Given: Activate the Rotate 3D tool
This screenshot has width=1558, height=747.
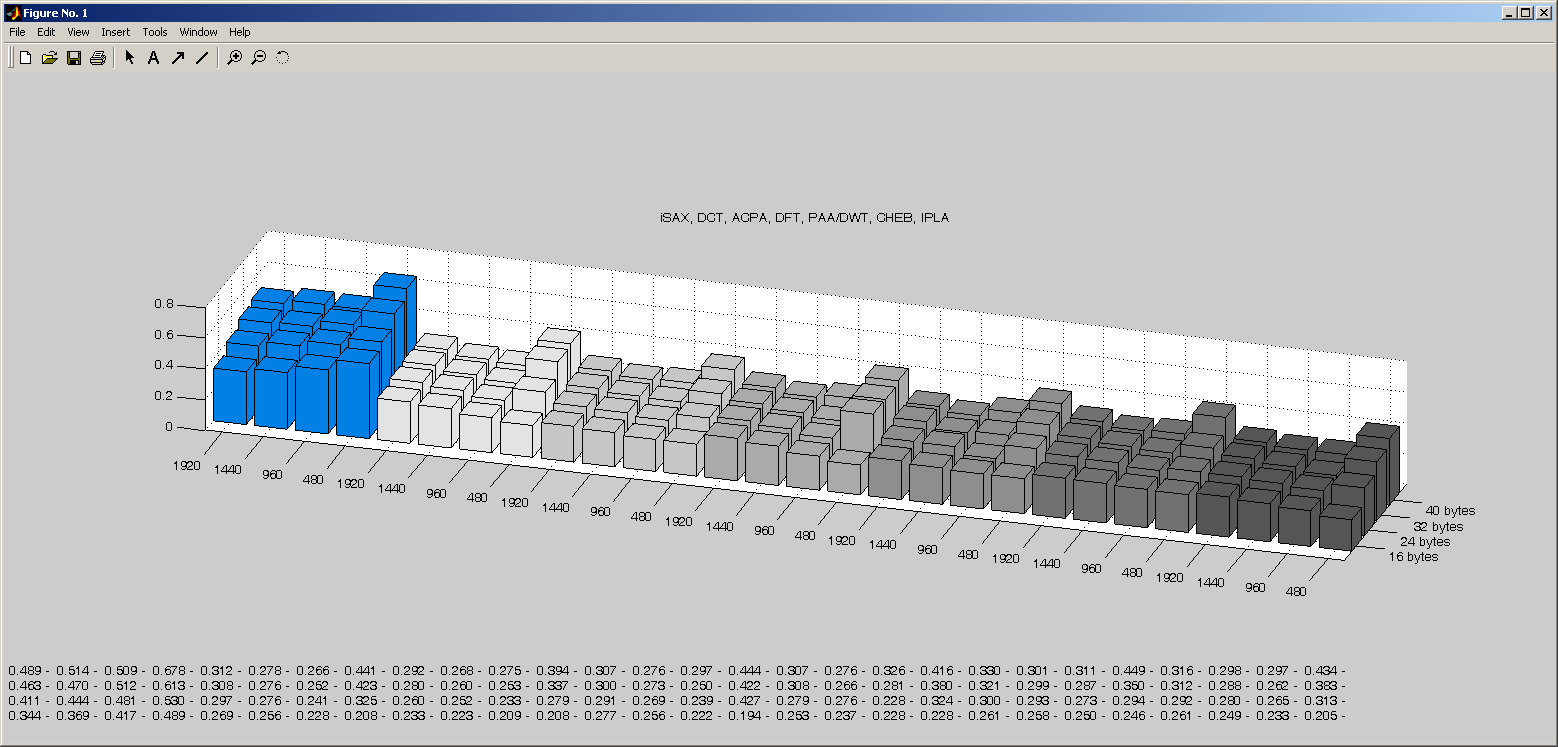Looking at the screenshot, I should (282, 58).
